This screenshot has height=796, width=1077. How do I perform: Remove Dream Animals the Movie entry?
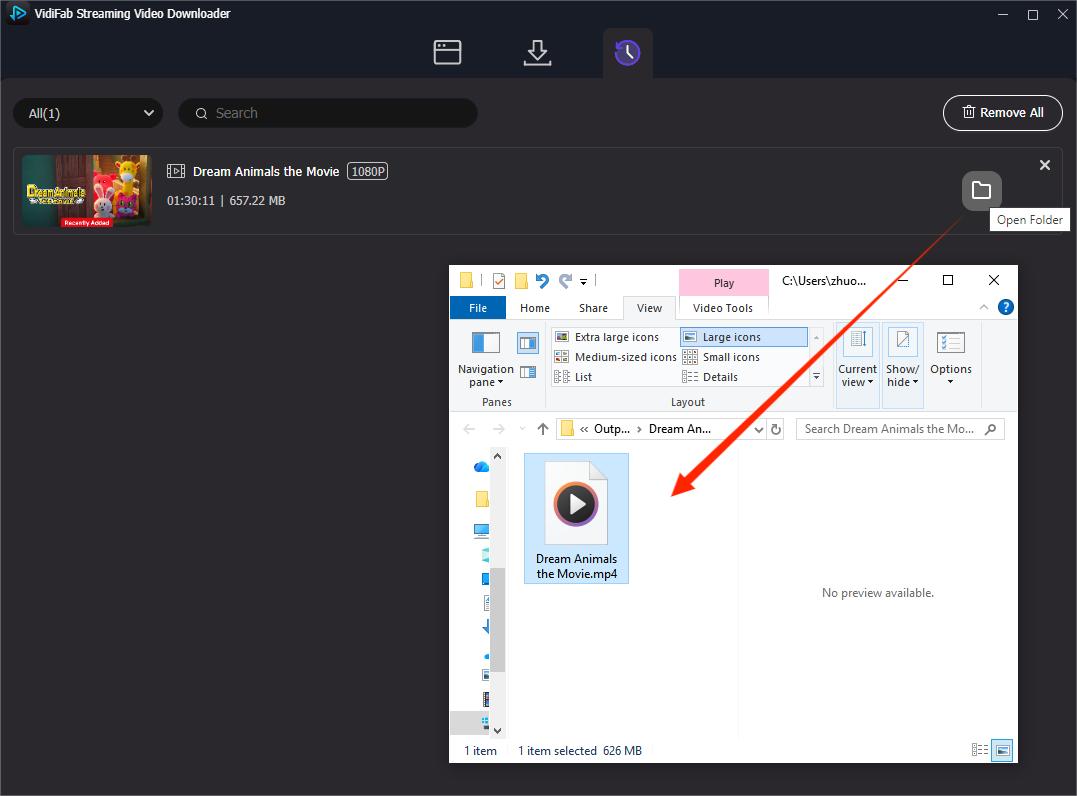point(1045,165)
